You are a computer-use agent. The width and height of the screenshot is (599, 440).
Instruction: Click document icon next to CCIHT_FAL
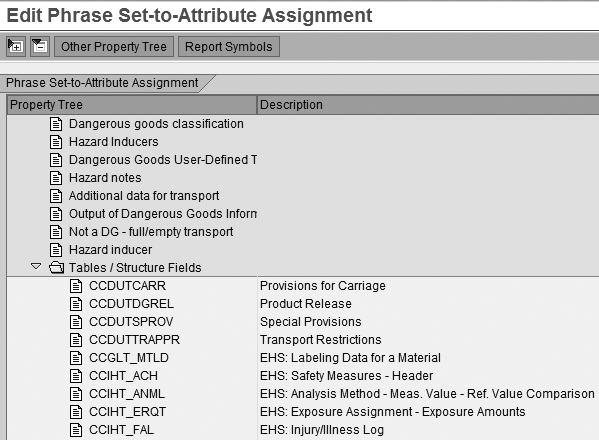pyautogui.click(x=76, y=430)
